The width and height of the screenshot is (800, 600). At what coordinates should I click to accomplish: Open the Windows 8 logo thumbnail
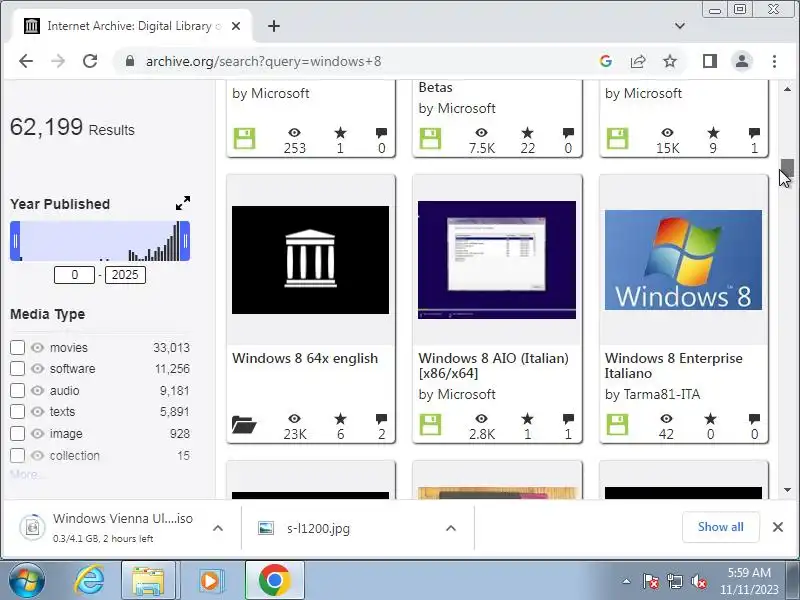point(683,260)
